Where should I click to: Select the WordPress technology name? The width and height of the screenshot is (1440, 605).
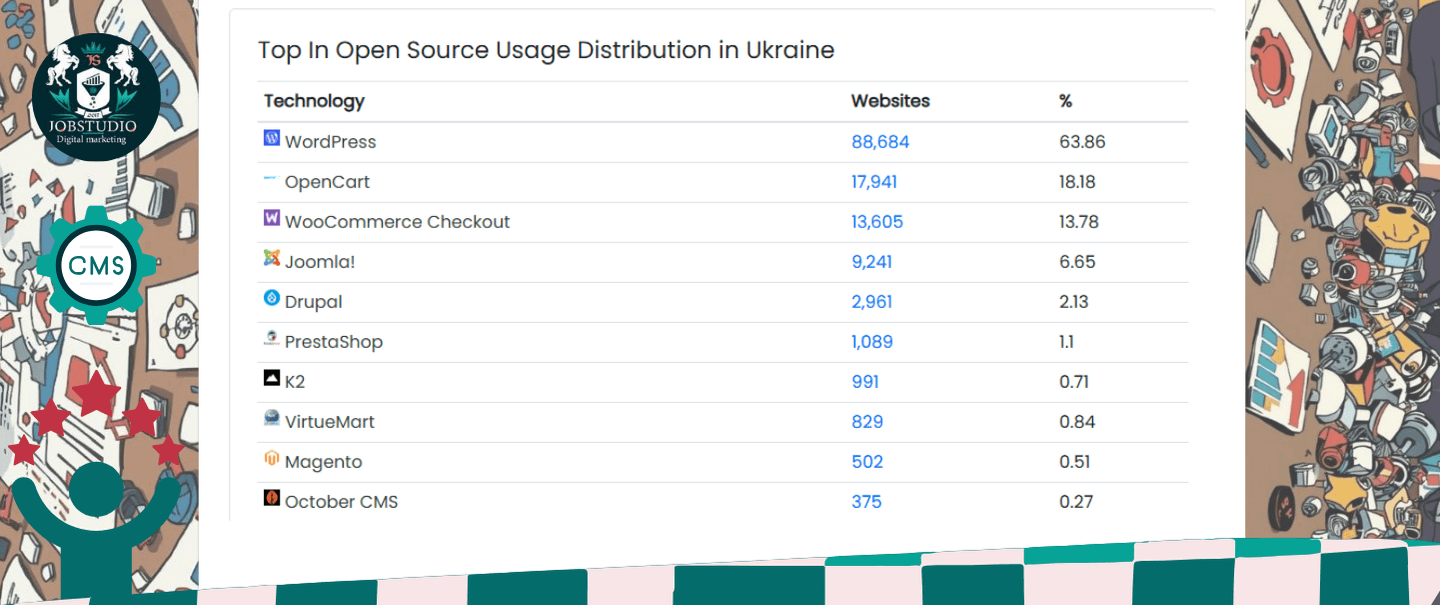click(x=330, y=142)
